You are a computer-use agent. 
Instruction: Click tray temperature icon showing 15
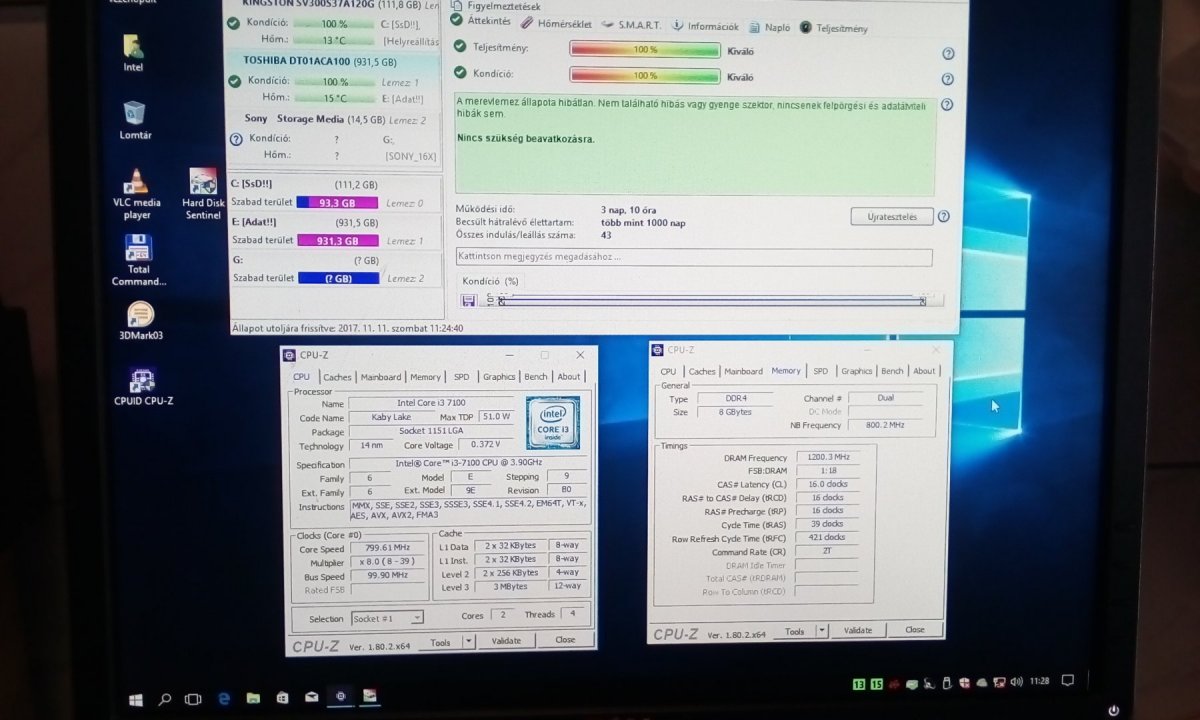[x=876, y=684]
